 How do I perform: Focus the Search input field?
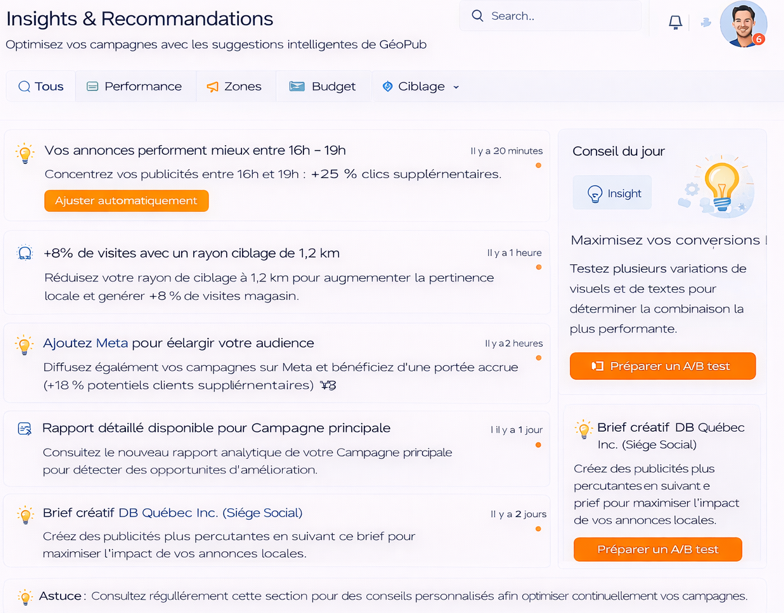[x=560, y=16]
